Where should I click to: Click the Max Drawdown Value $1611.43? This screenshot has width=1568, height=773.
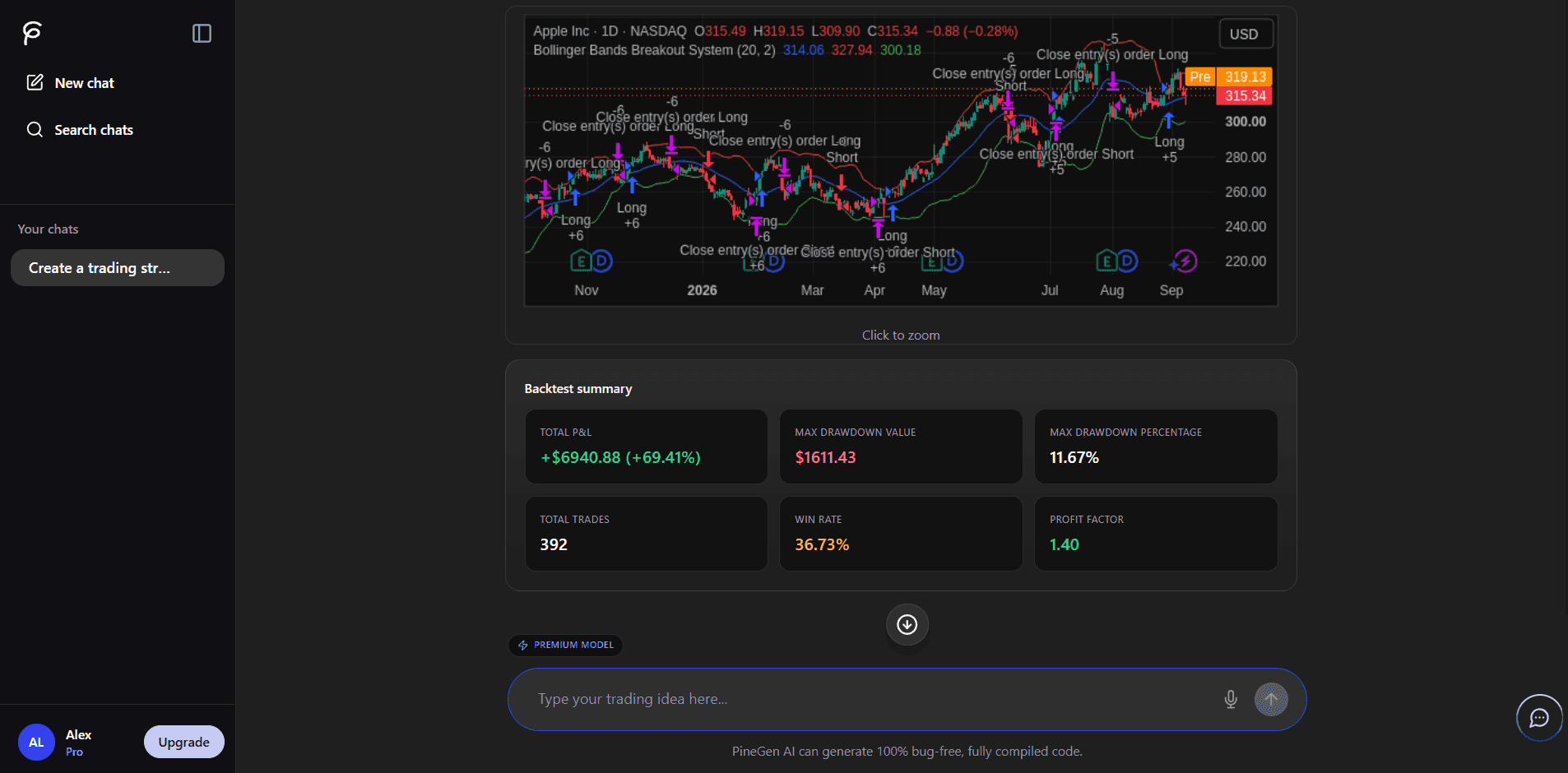click(825, 457)
